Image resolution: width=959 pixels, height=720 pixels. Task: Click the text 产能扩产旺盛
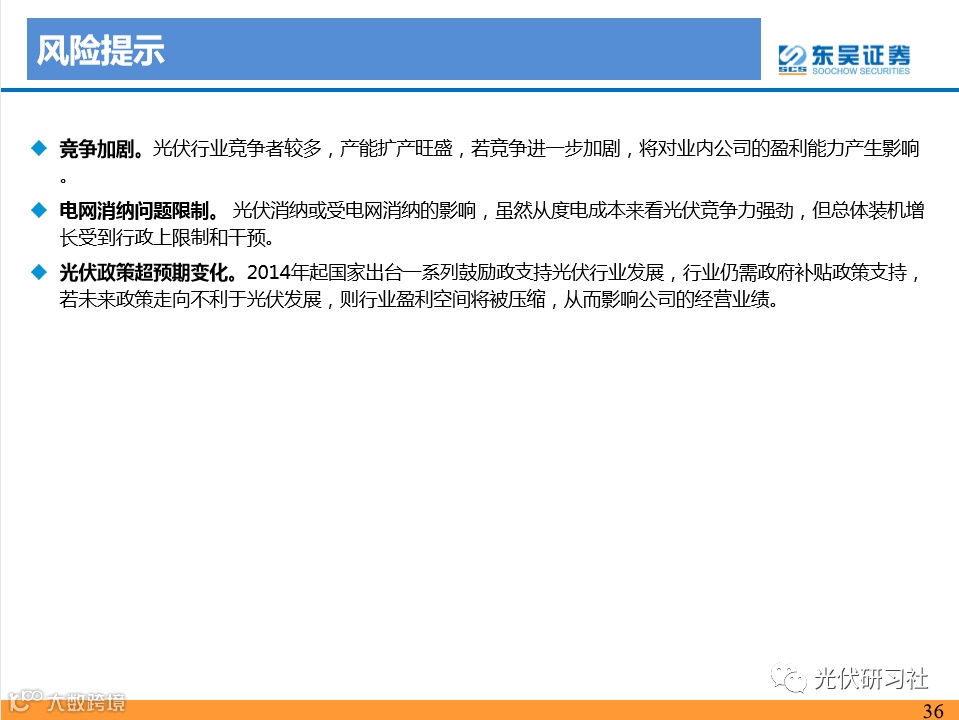click(396, 149)
